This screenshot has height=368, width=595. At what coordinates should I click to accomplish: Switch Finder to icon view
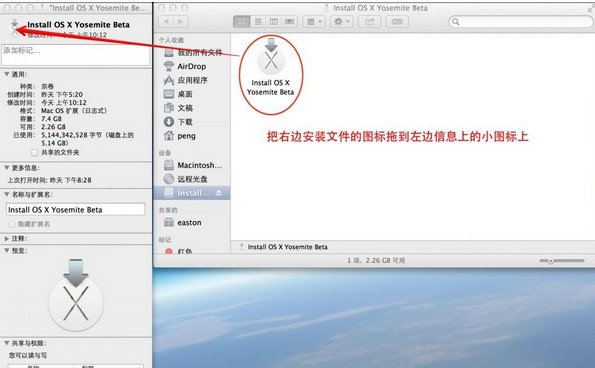pyautogui.click(x=242, y=22)
